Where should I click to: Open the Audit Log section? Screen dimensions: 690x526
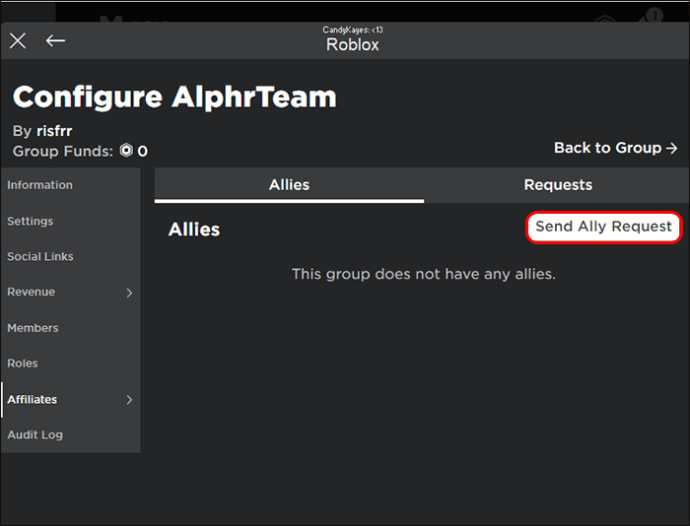coord(70,435)
